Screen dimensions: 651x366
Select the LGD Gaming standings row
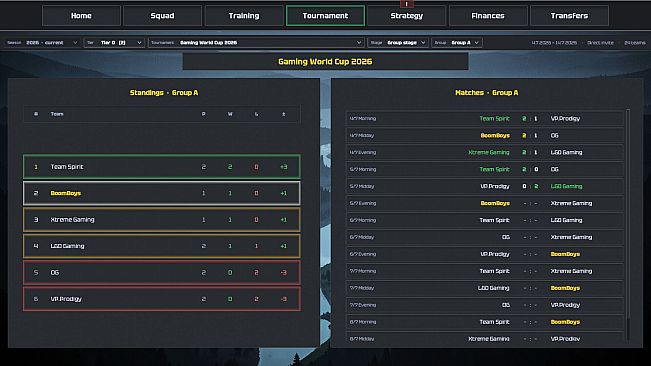tap(162, 246)
